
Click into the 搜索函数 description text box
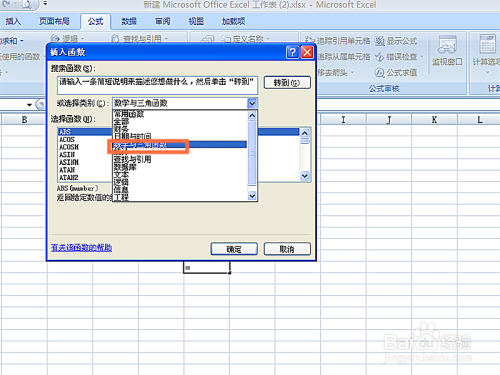pyautogui.click(x=157, y=85)
